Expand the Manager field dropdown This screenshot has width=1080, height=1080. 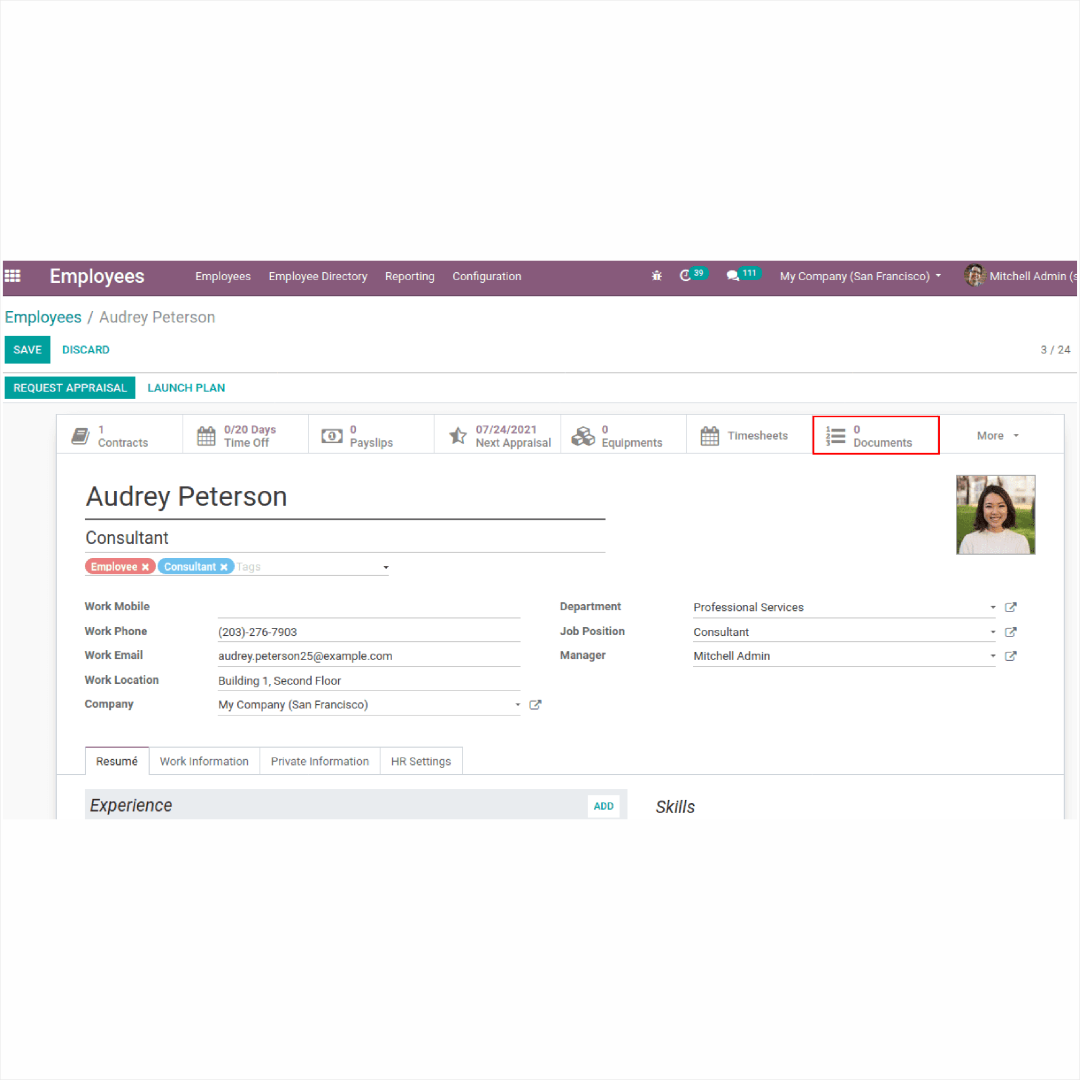tap(993, 655)
